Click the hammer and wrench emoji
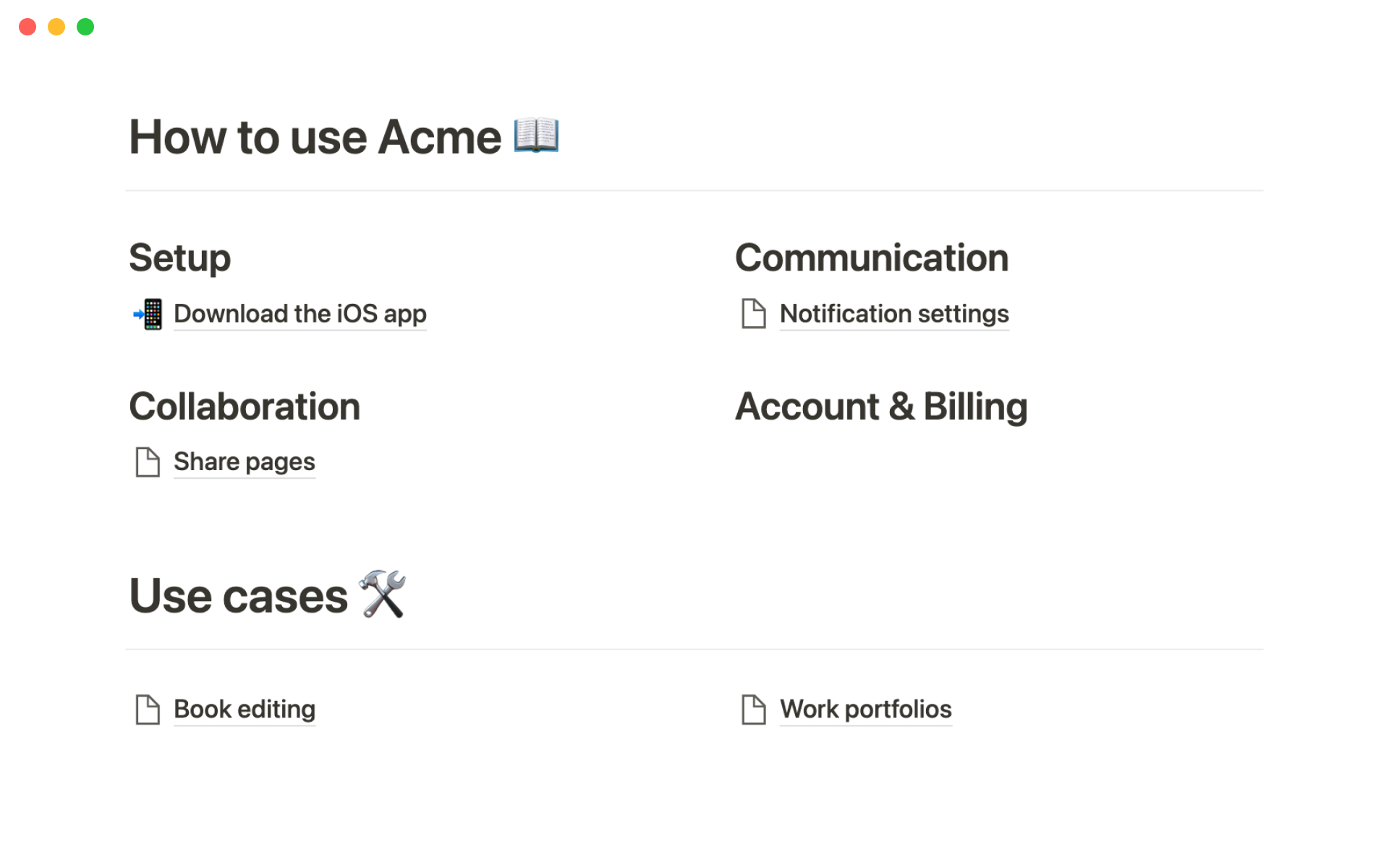Viewport: 1389px width, 868px height. 383,594
